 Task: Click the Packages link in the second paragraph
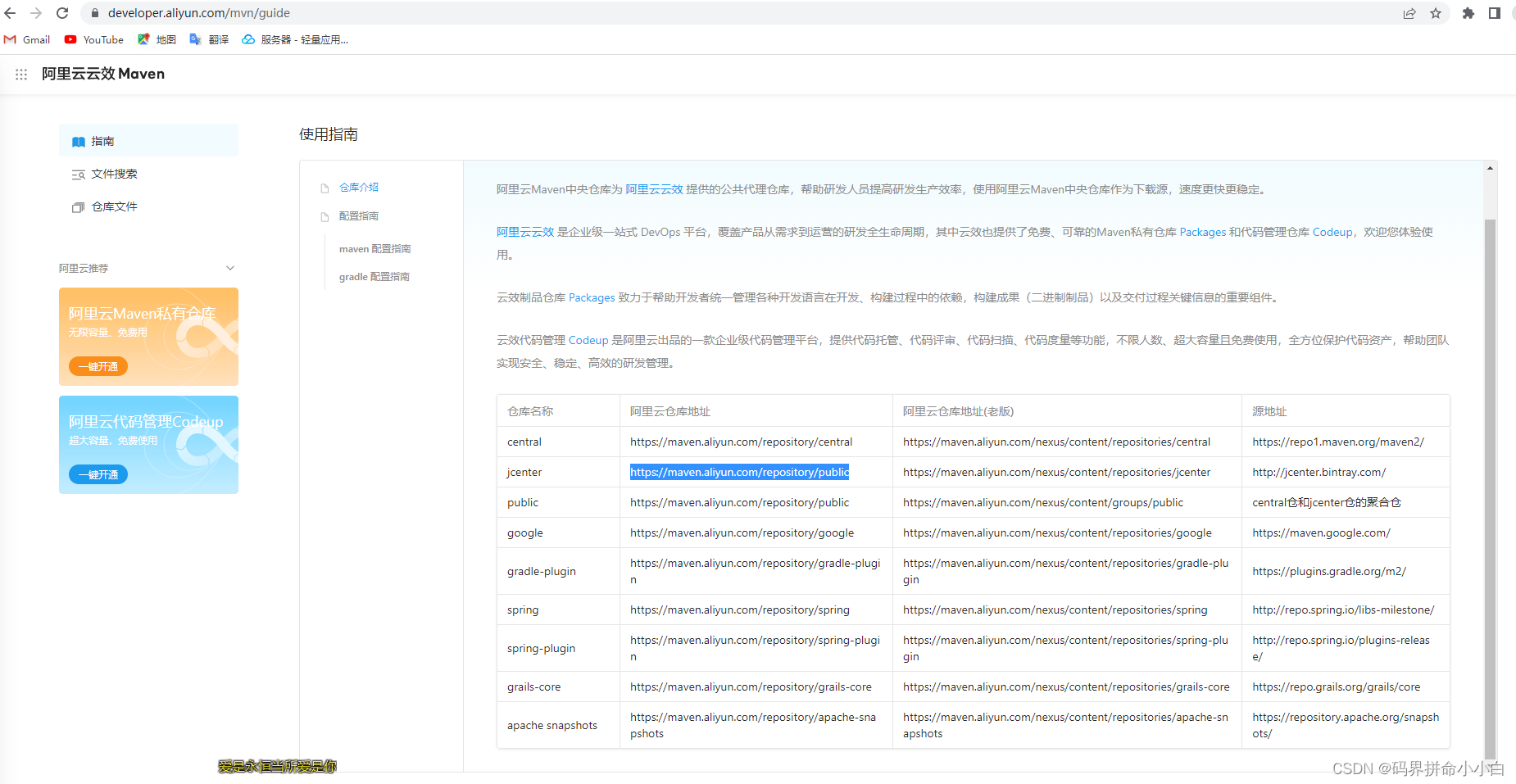1203,232
